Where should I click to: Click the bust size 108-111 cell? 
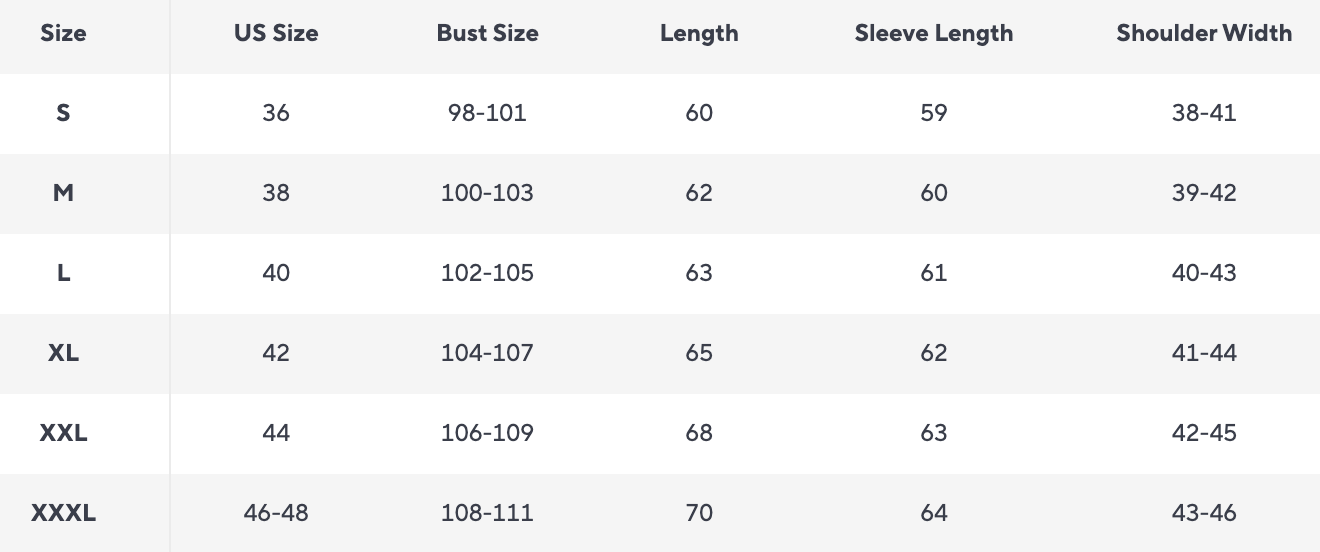(x=487, y=513)
